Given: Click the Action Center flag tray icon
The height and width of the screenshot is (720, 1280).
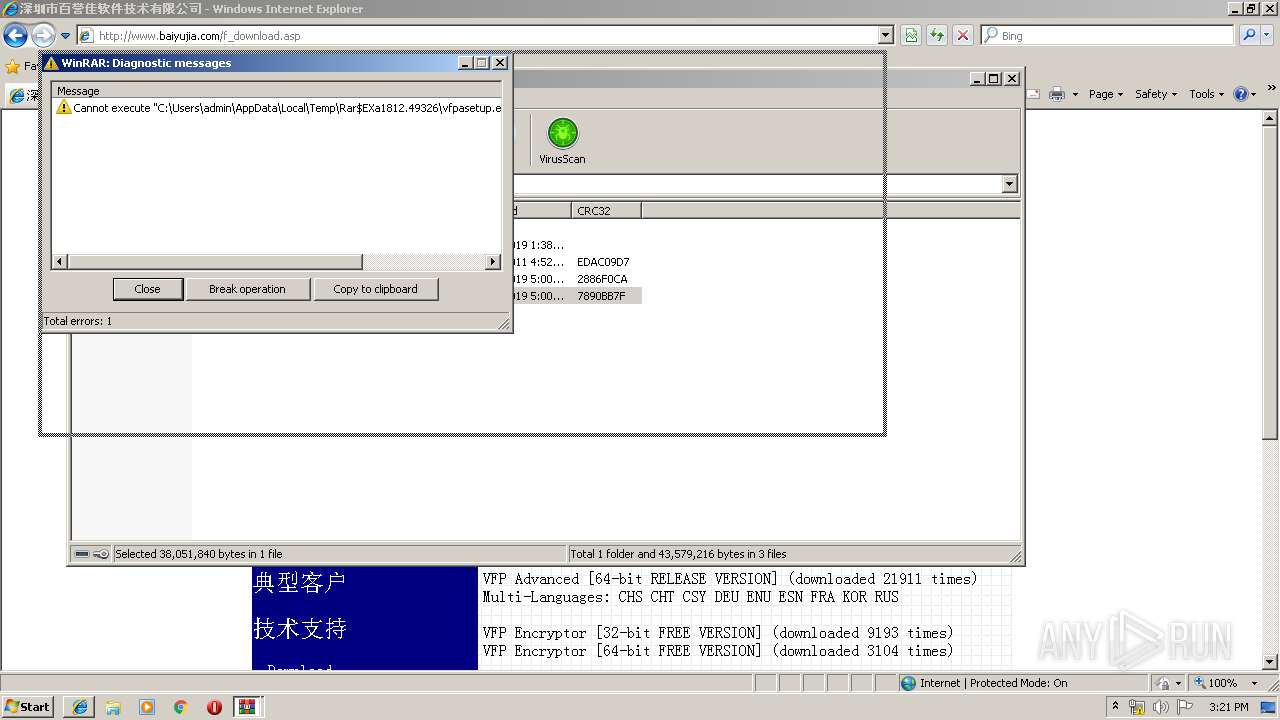Looking at the screenshot, I should click(1185, 707).
